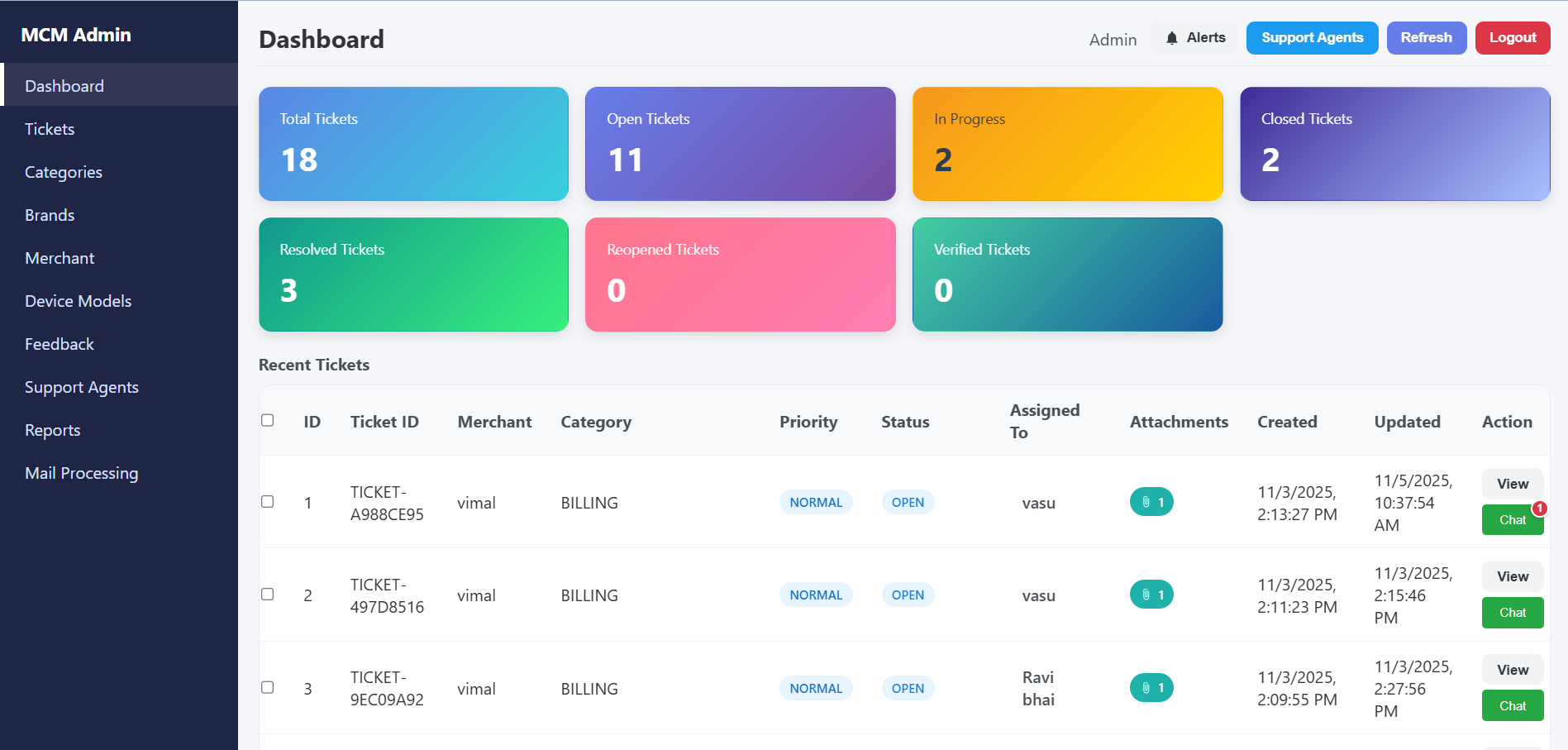
Task: Click the Refresh button
Action: [x=1426, y=37]
